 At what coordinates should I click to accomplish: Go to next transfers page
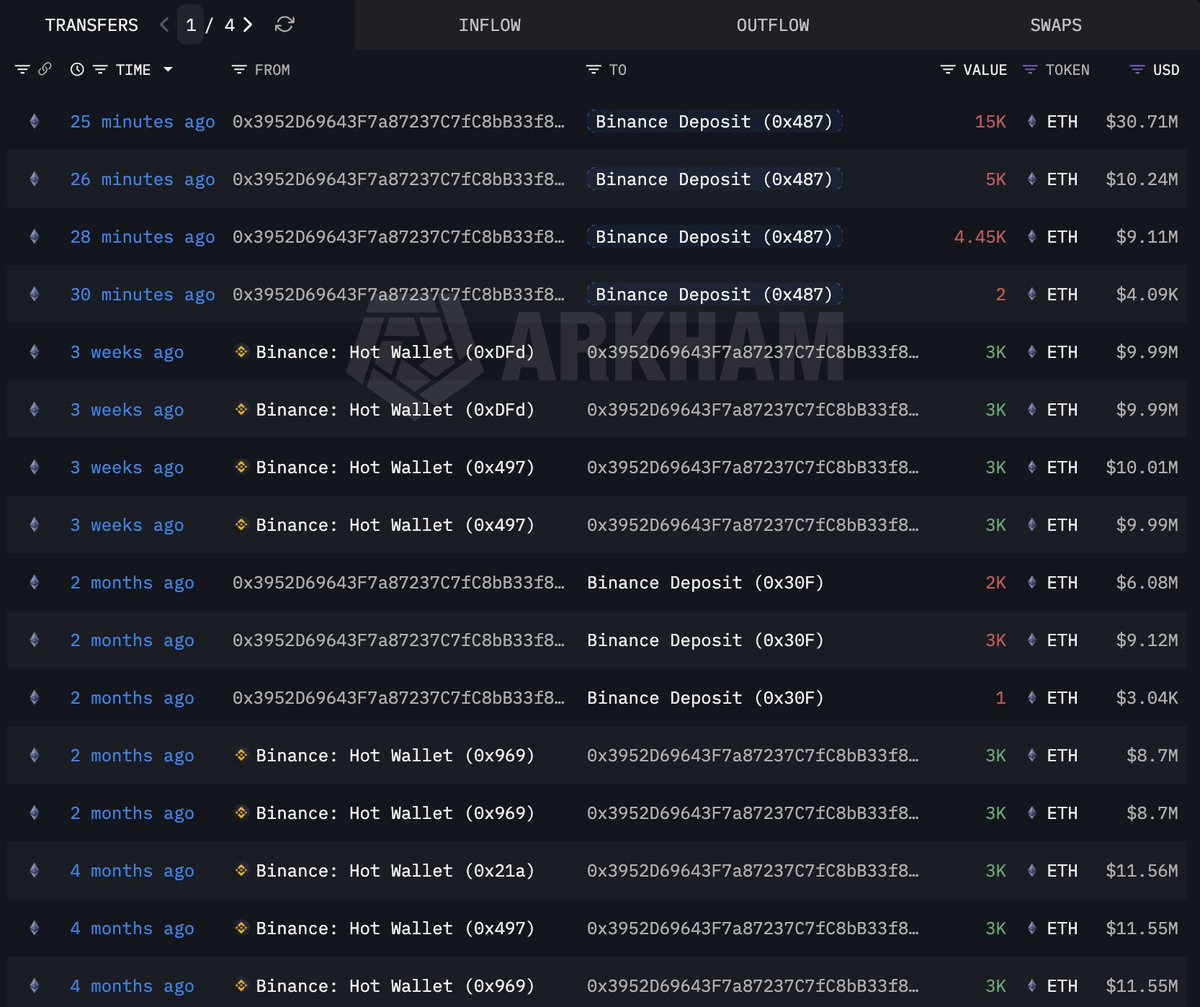tap(248, 25)
